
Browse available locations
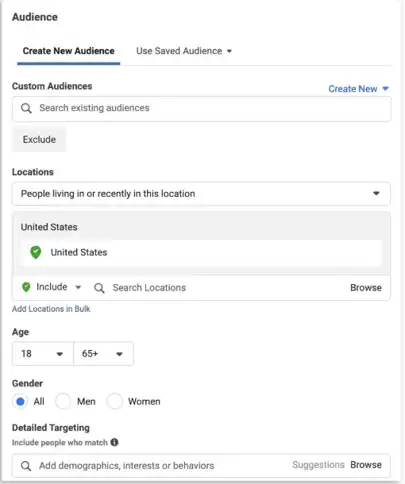click(366, 288)
